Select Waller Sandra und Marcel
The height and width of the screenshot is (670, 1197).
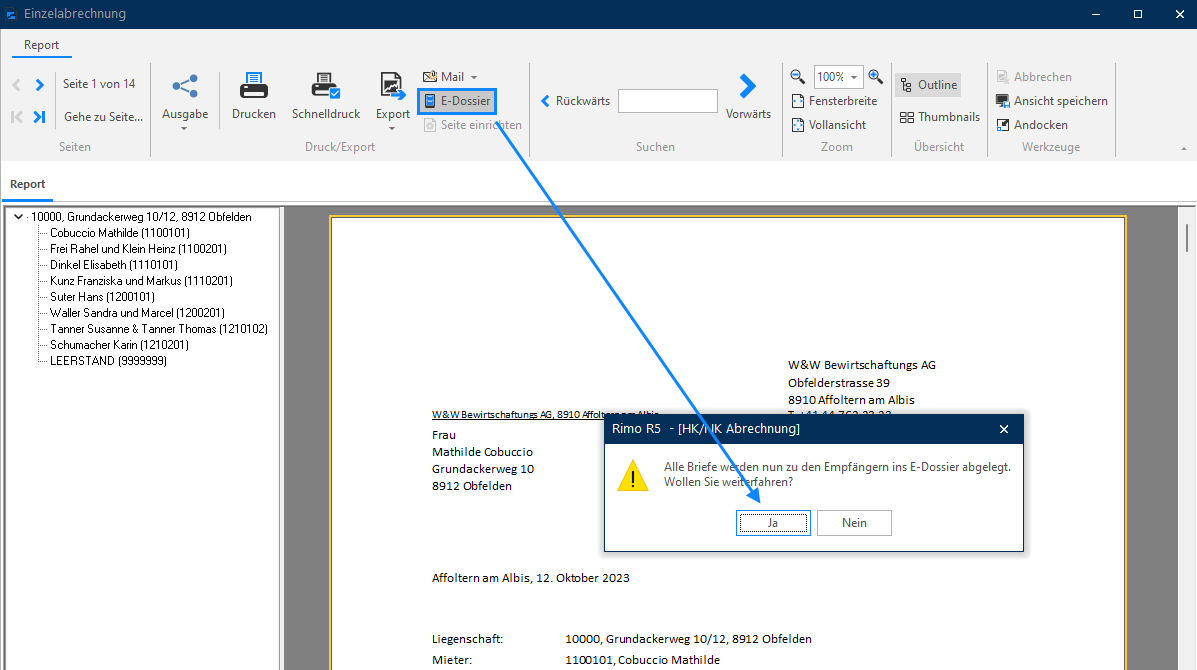click(x=137, y=313)
